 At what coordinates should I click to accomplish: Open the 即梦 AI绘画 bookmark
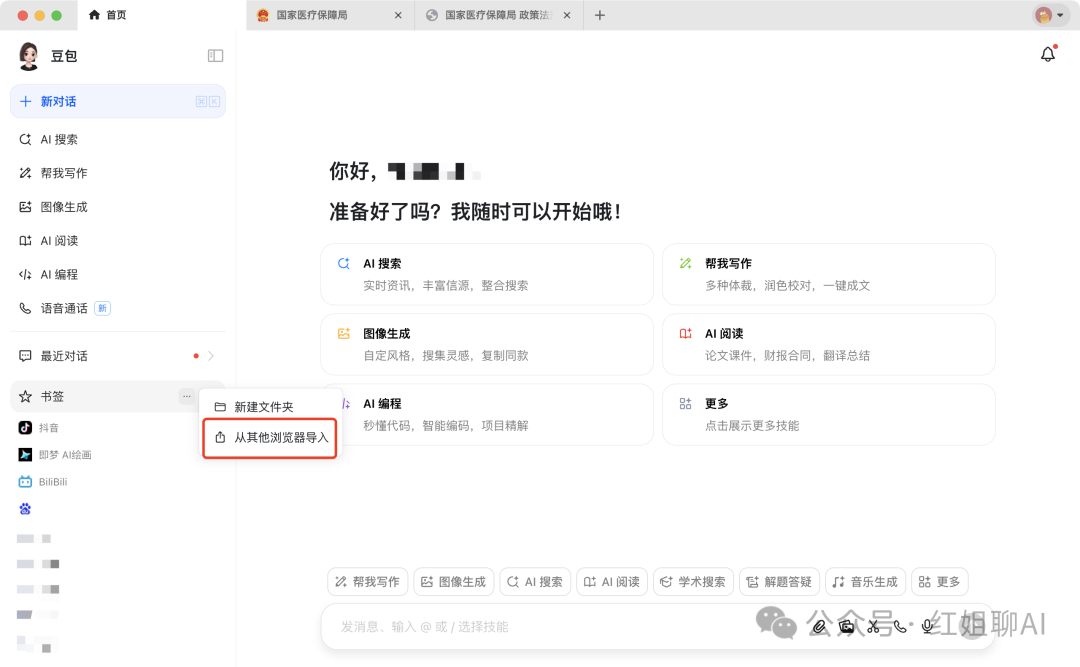55,455
